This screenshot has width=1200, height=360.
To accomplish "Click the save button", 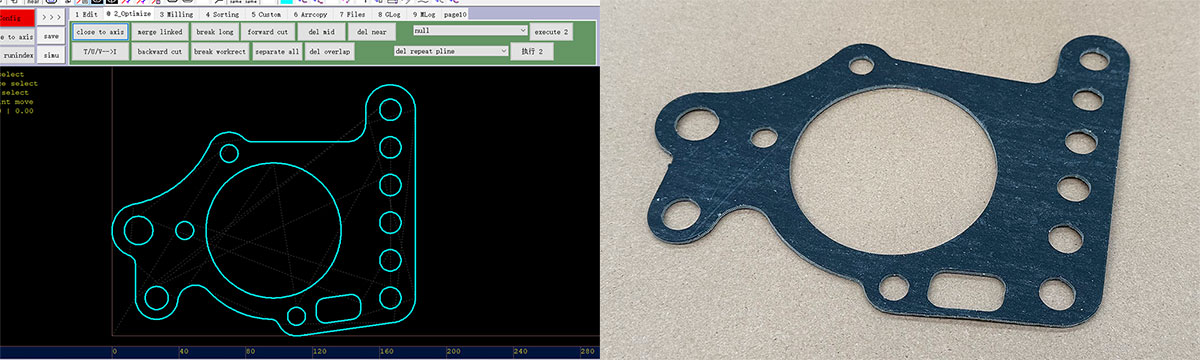I will point(52,36).
